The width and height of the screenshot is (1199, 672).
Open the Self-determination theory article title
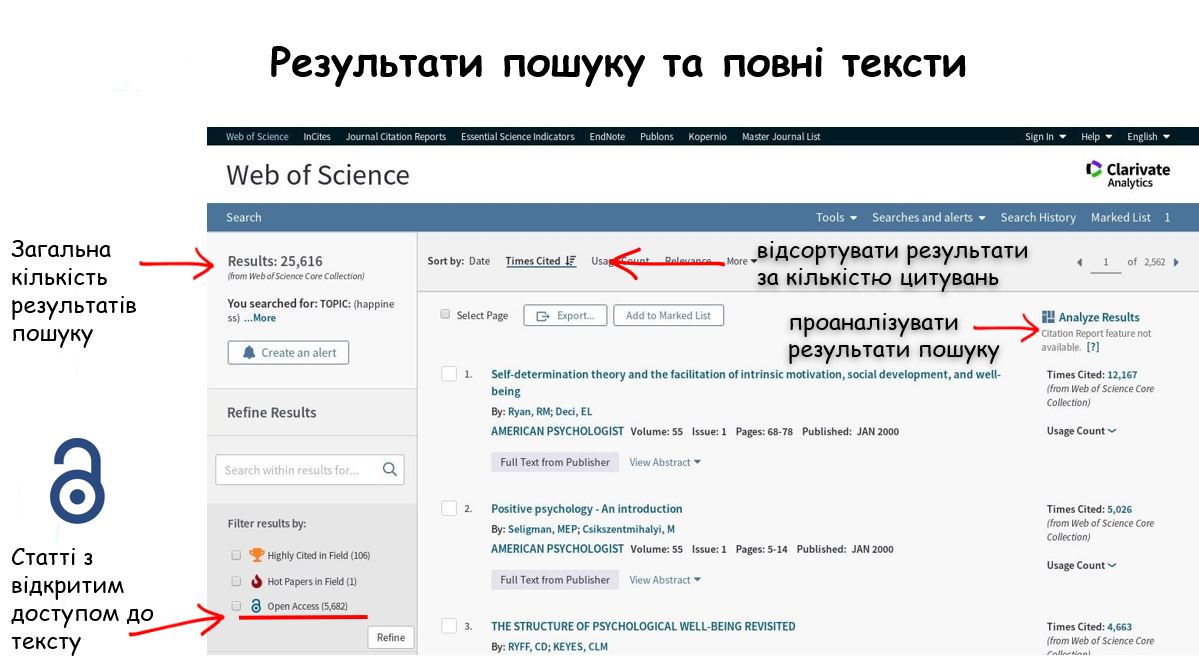click(746, 382)
